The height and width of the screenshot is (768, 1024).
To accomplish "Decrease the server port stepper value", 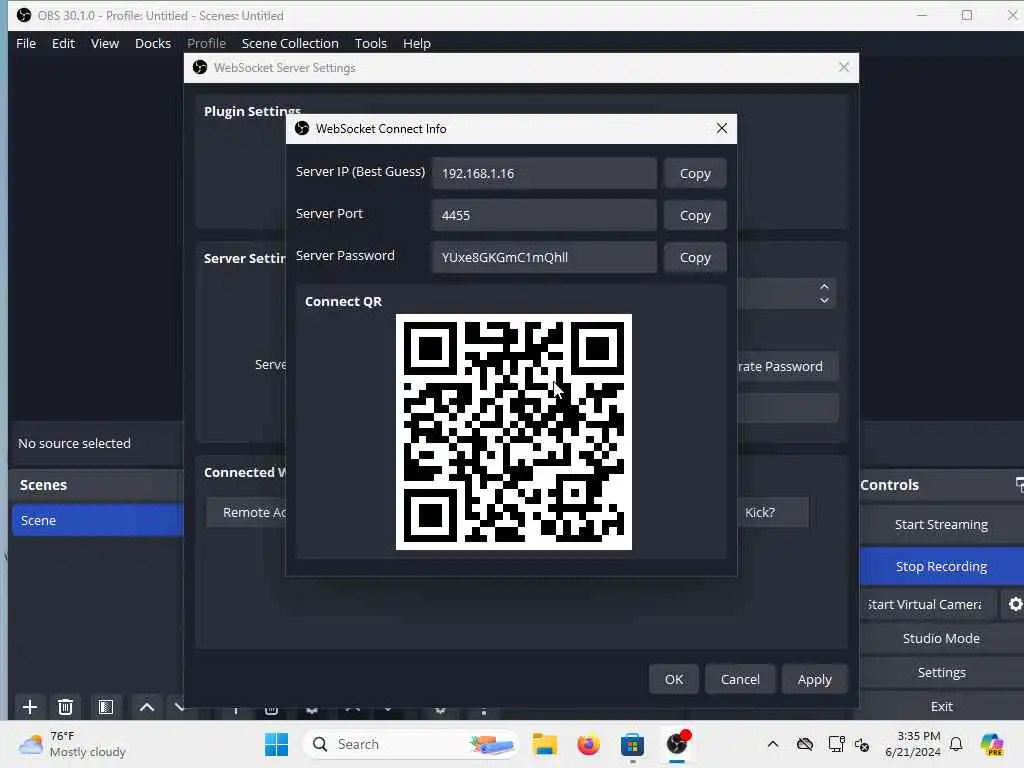I will click(824, 300).
